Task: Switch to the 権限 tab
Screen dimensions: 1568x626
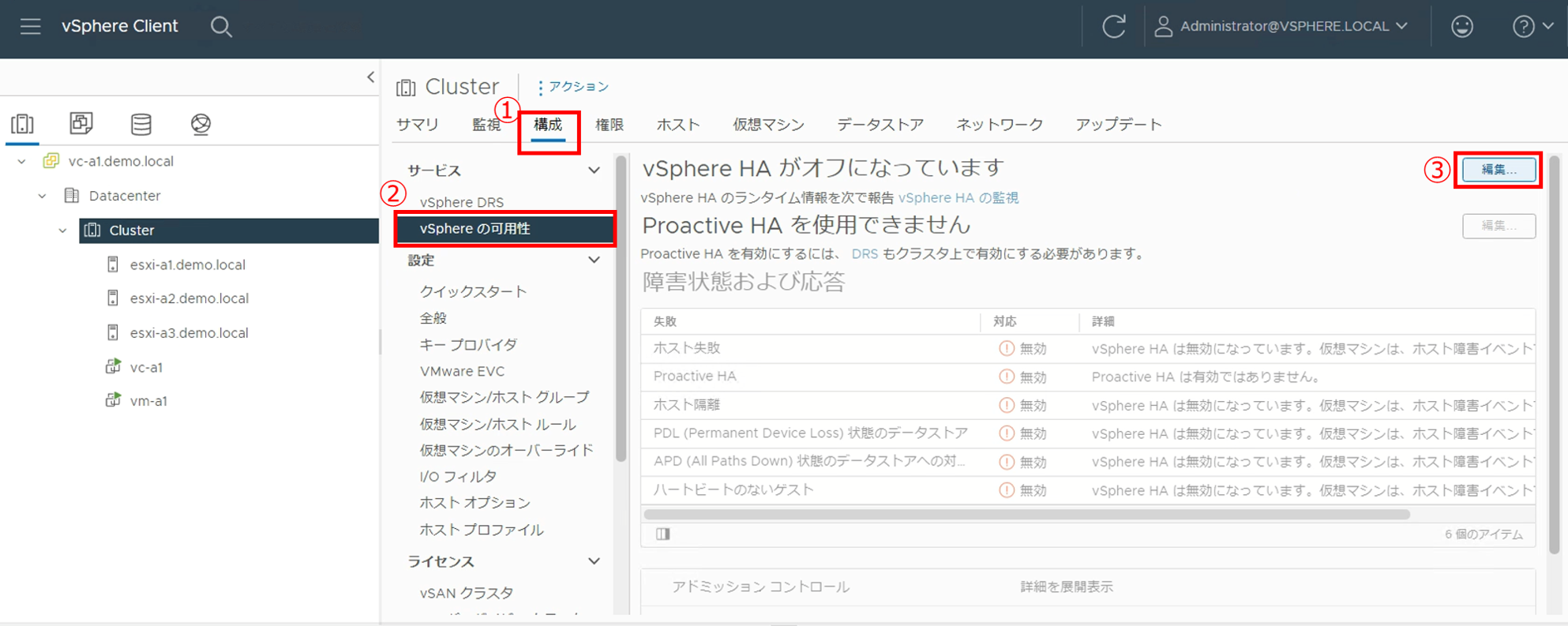Action: (x=610, y=125)
